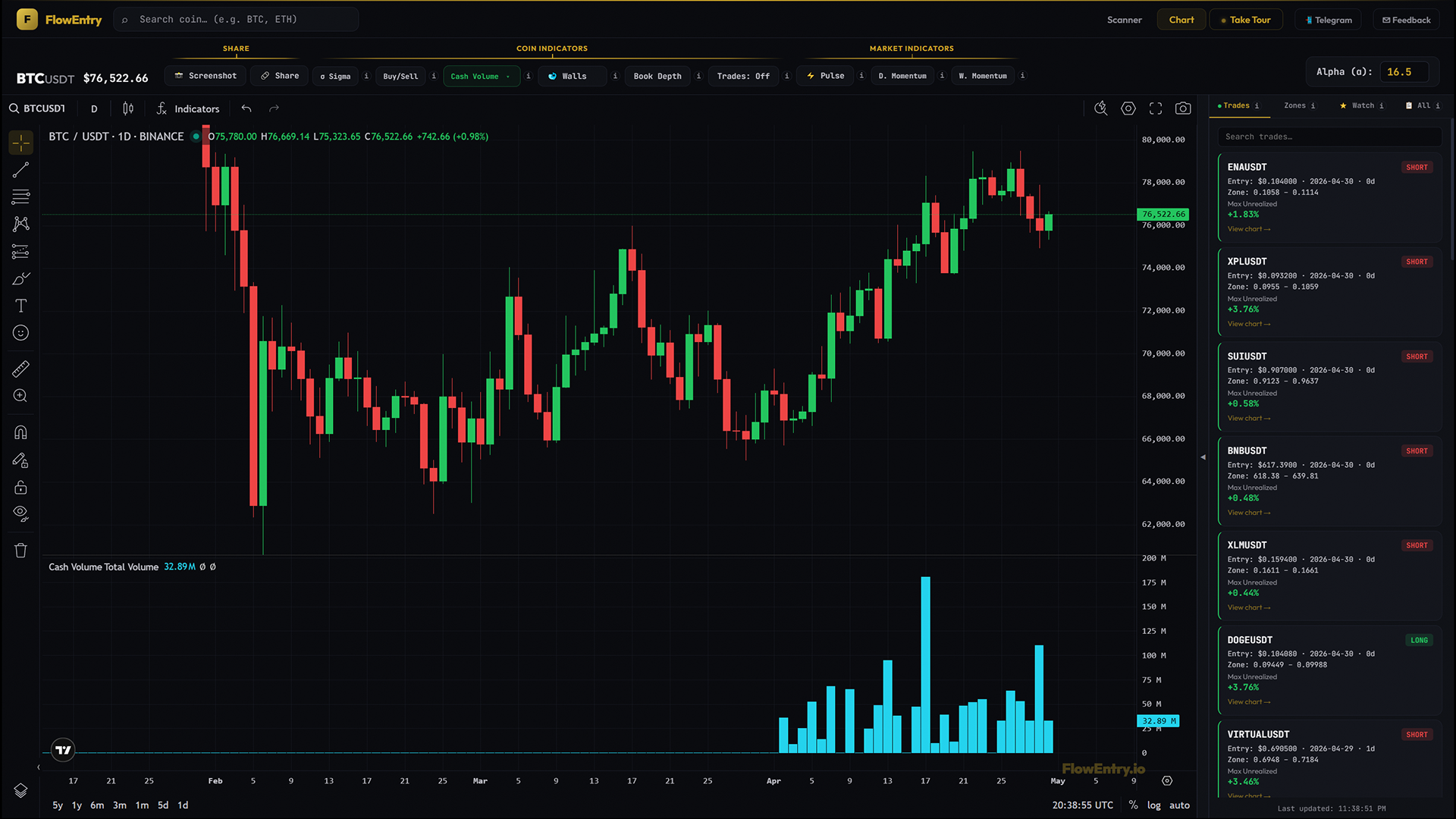1456x819 pixels.
Task: Open the emoji icons tool
Action: [20, 333]
